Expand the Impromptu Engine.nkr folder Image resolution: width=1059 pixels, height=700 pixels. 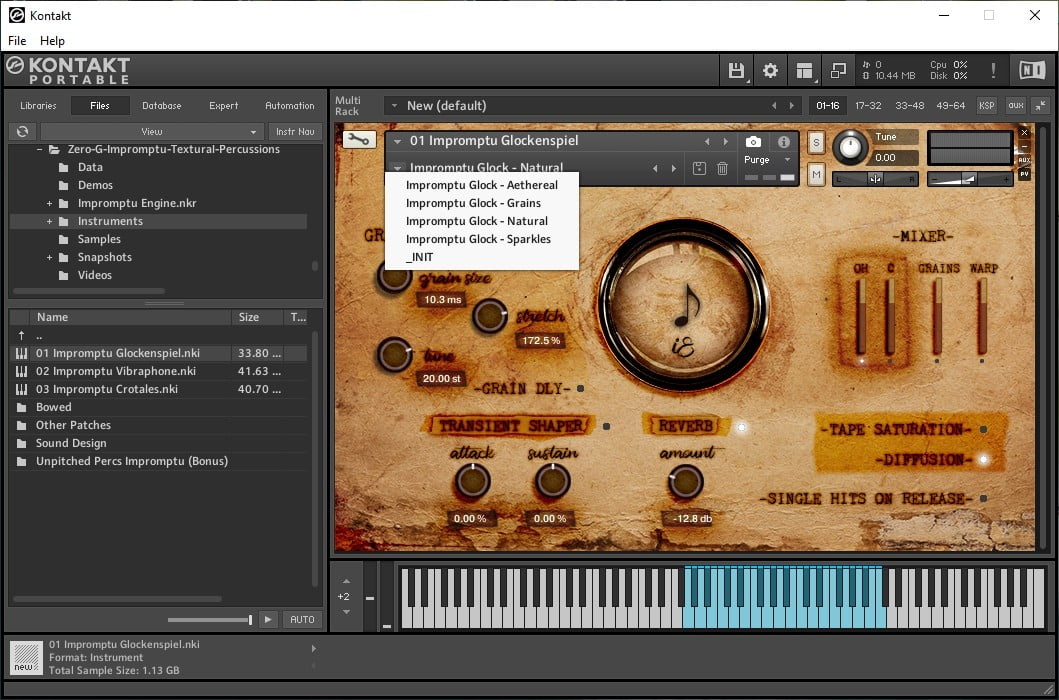49,203
